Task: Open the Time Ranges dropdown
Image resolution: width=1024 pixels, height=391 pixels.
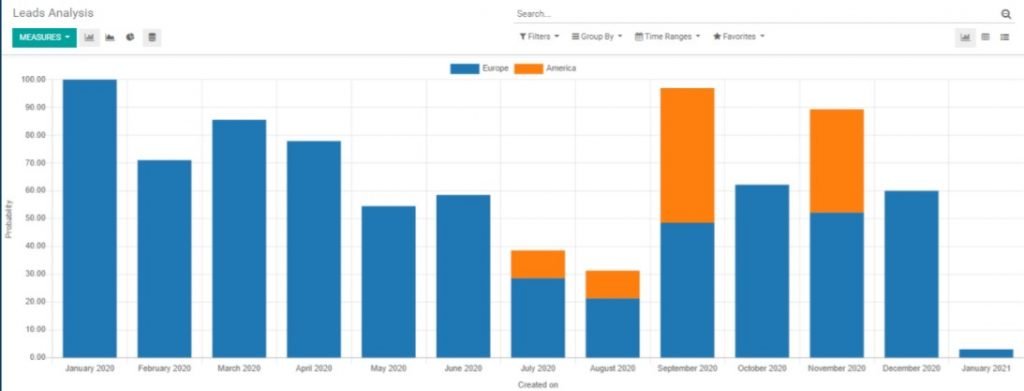Action: [667, 37]
